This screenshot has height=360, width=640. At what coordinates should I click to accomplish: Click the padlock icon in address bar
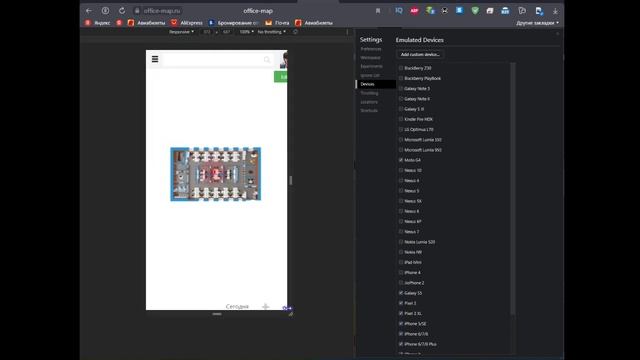137,11
